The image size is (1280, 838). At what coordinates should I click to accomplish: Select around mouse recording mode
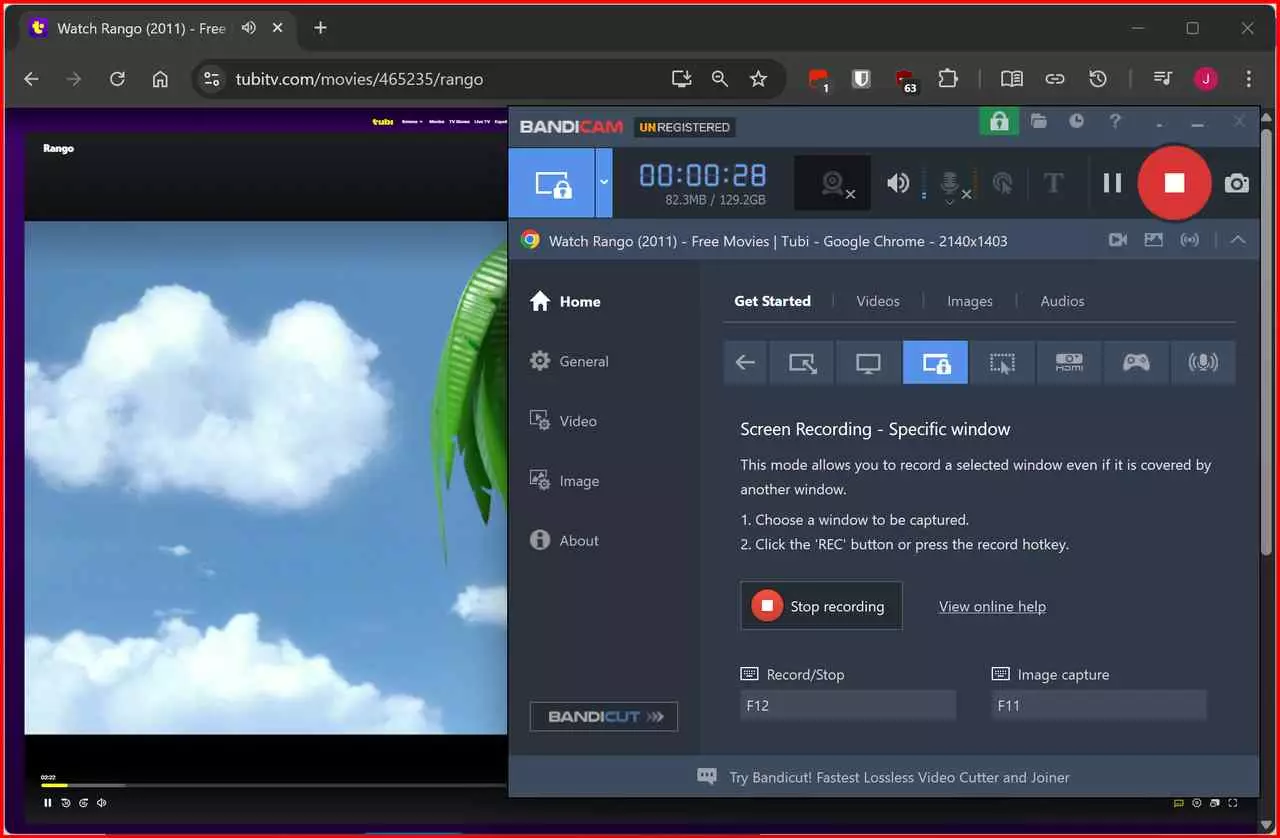1002,362
